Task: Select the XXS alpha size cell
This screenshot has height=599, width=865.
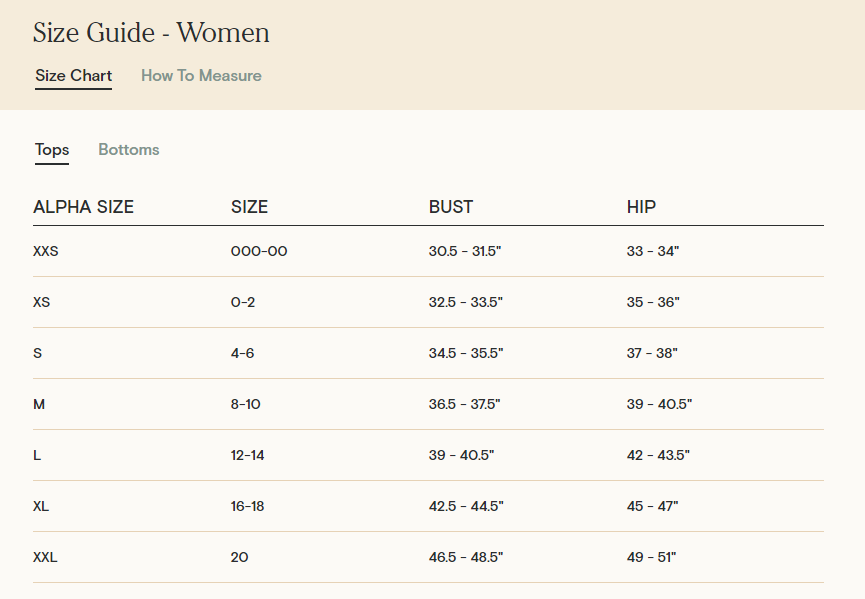Action: [x=46, y=251]
